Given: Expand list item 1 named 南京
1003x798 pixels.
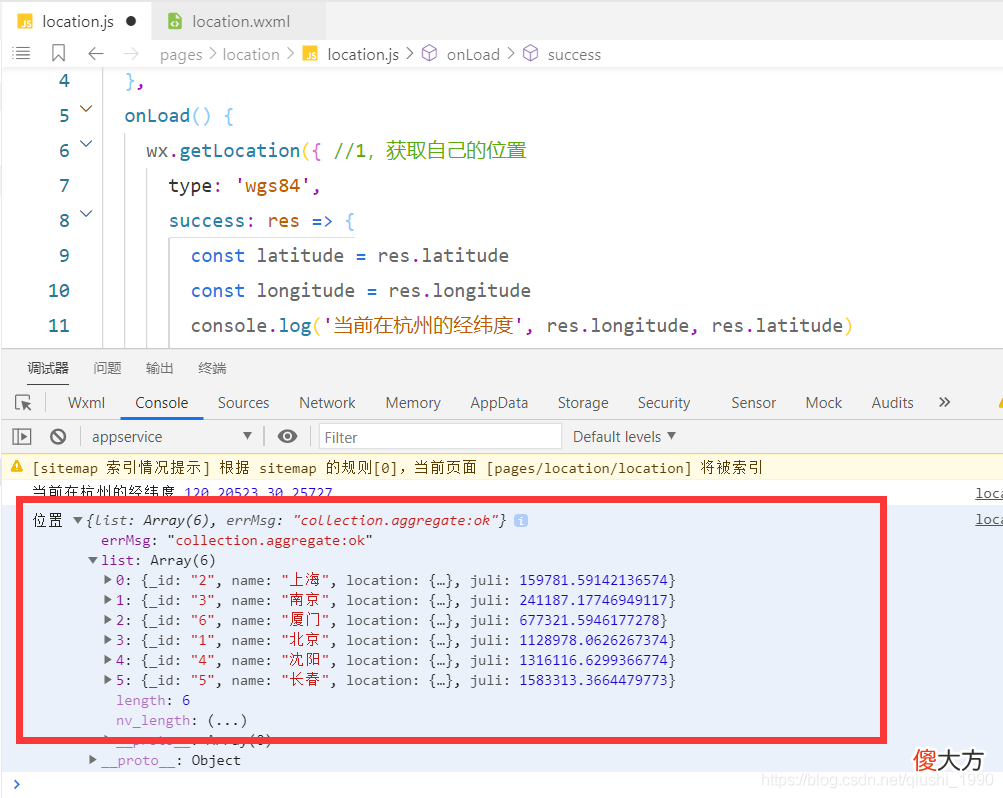Looking at the screenshot, I should pyautogui.click(x=107, y=600).
